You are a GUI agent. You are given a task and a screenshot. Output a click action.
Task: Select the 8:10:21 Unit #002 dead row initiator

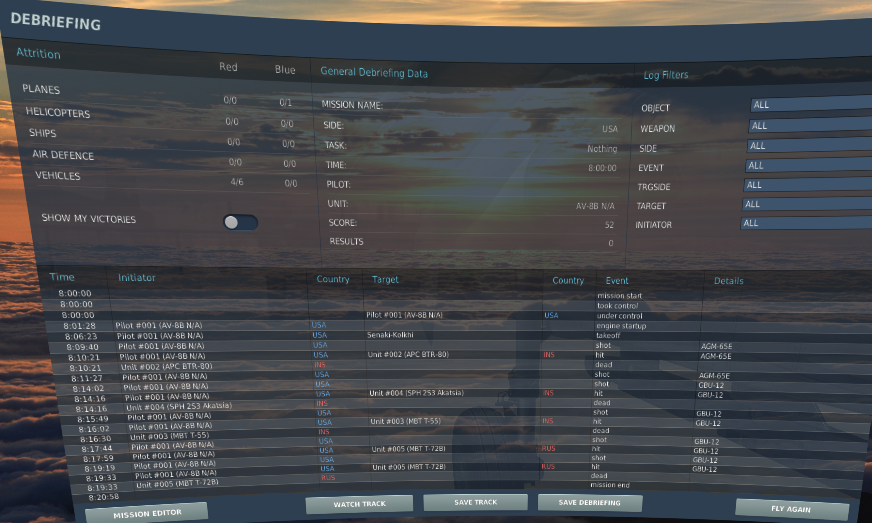166,367
